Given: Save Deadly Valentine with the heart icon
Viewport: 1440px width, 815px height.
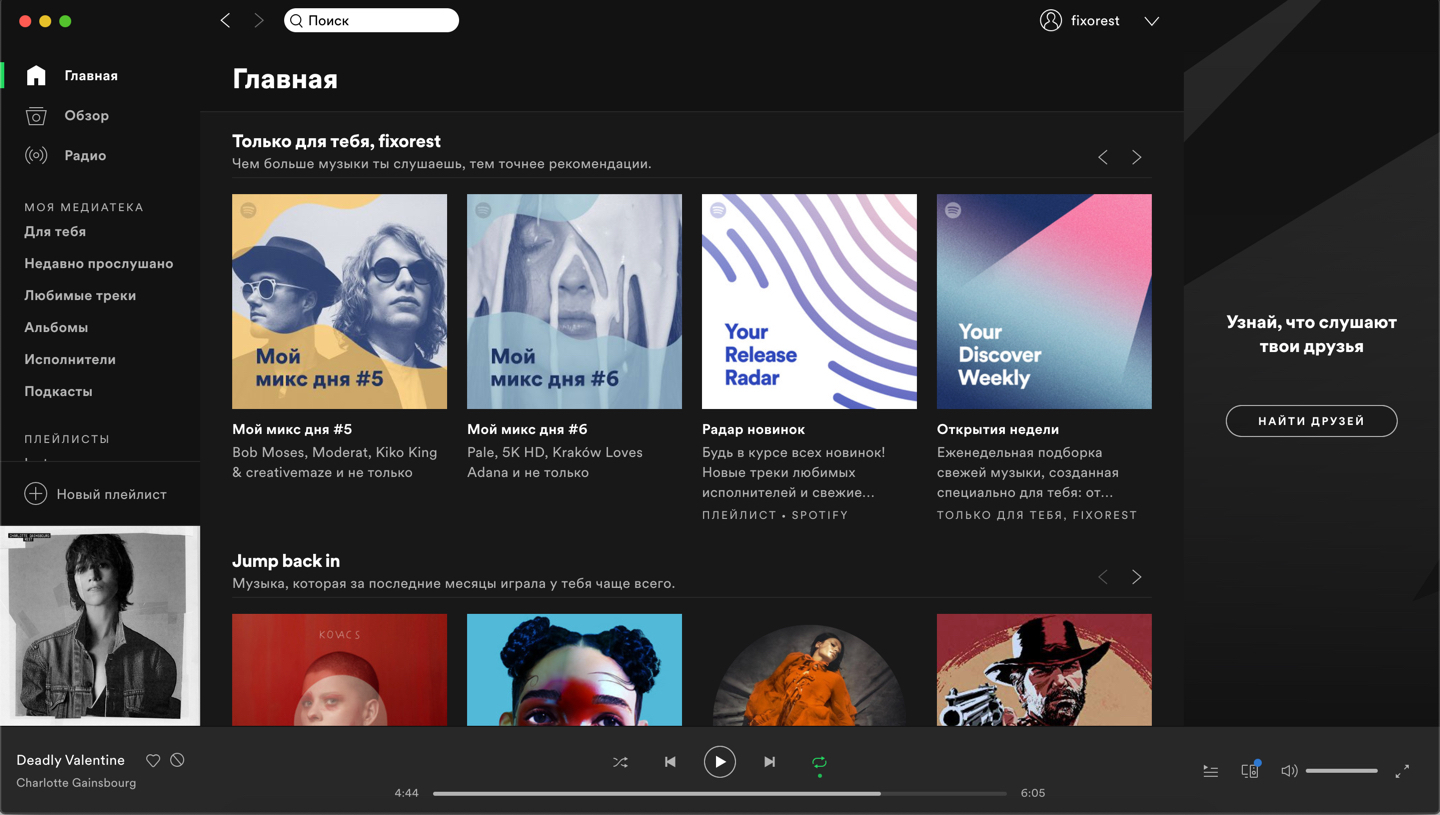Looking at the screenshot, I should [153, 761].
